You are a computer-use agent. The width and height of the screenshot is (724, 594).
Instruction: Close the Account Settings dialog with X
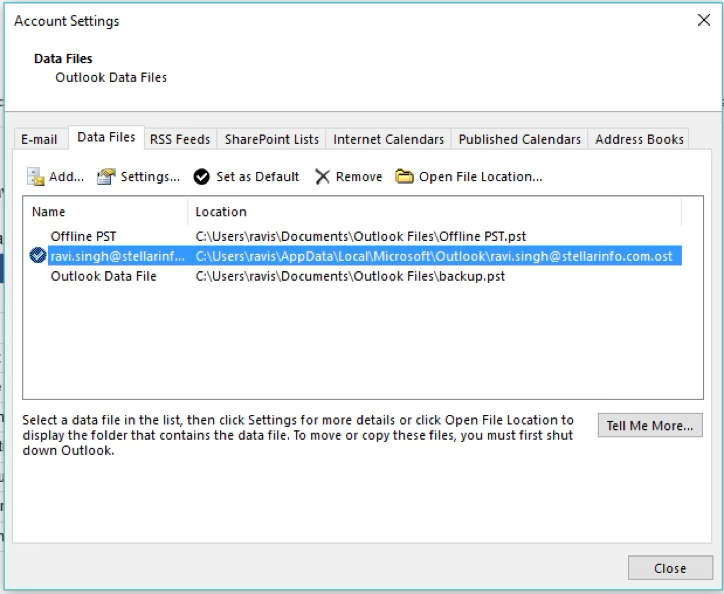704,20
